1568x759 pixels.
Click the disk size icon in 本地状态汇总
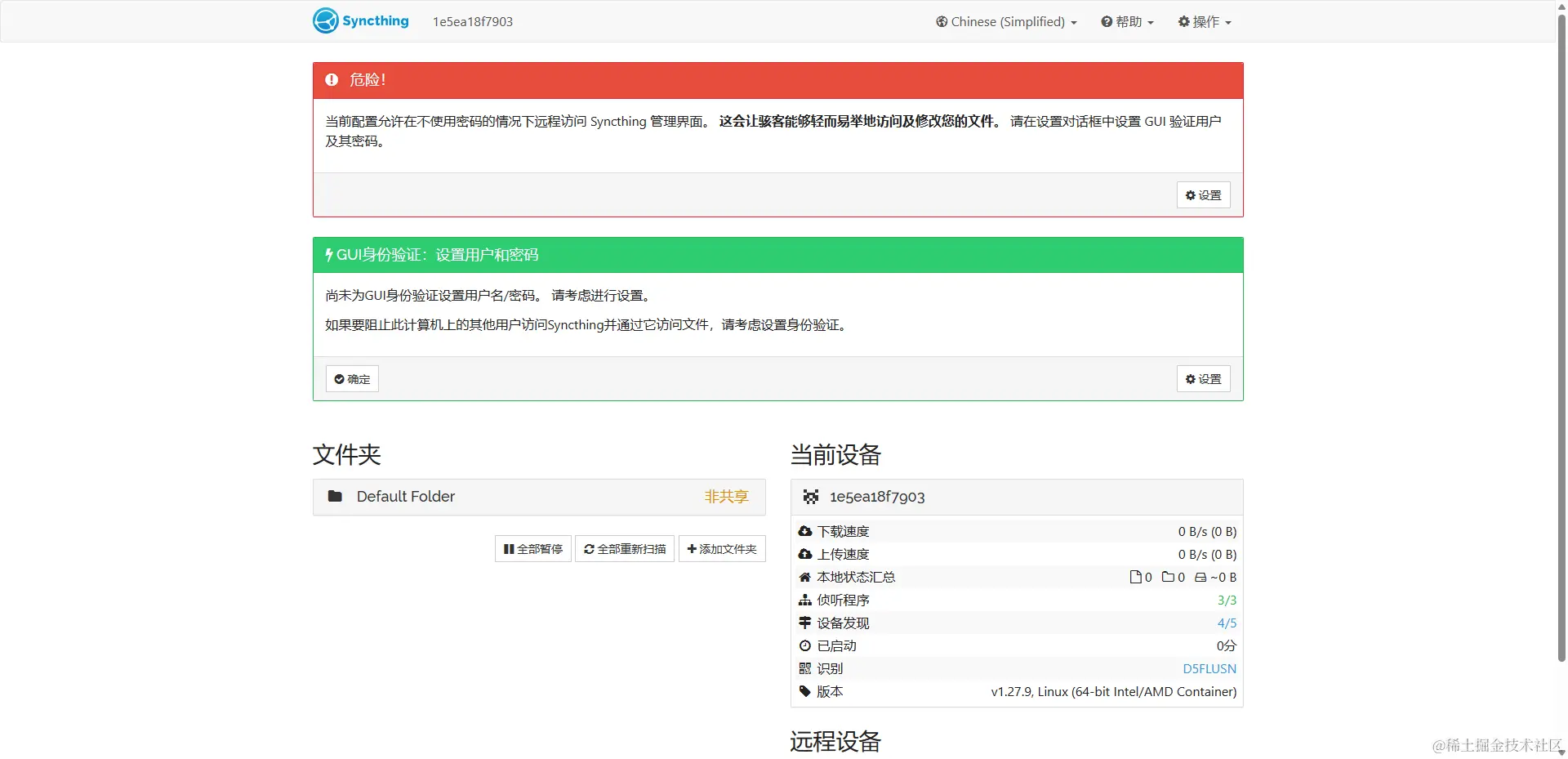[1200, 577]
